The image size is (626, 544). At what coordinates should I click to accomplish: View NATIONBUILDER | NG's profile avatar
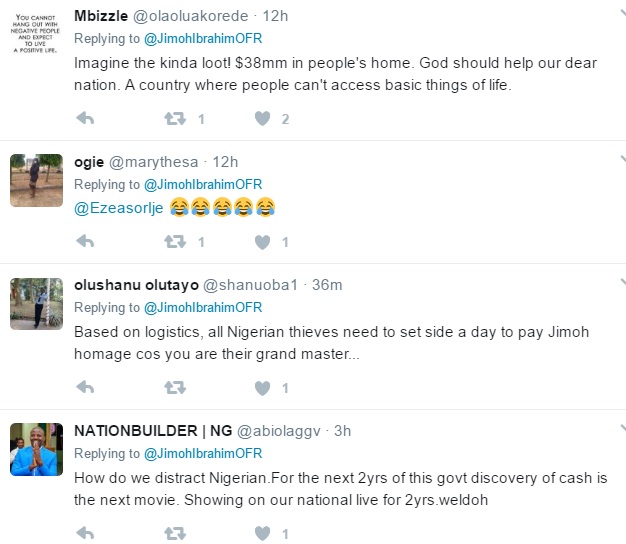pyautogui.click(x=36, y=450)
